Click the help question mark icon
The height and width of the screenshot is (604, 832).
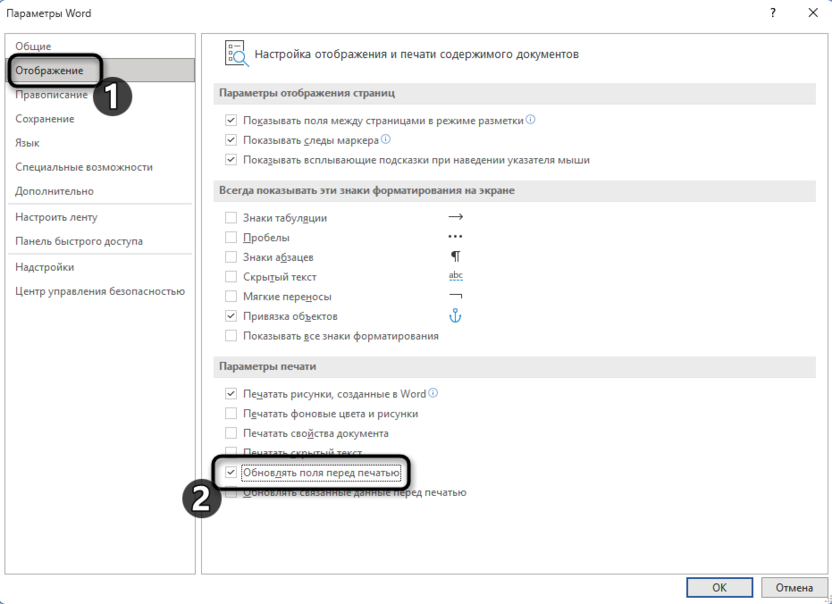click(773, 12)
